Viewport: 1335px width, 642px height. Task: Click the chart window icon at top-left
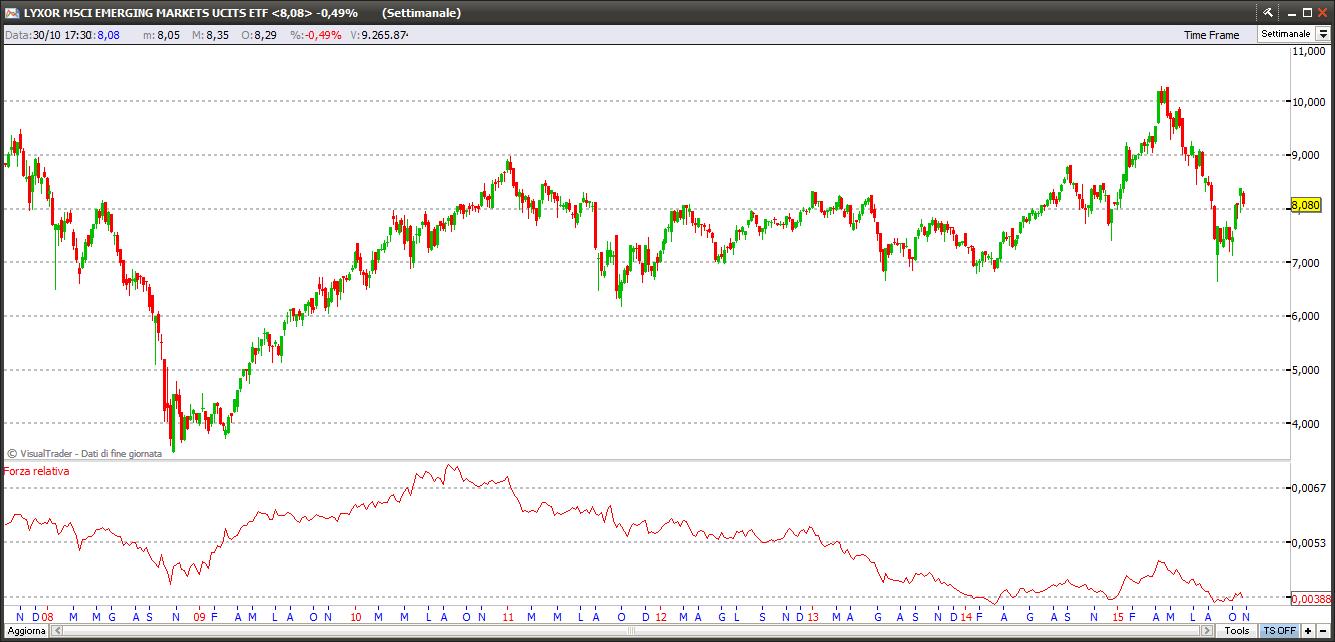point(12,13)
